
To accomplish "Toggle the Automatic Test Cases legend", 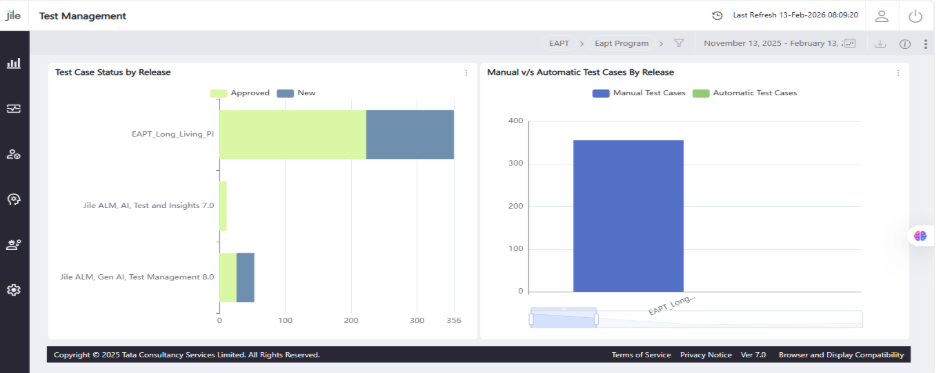I will pyautogui.click(x=745, y=93).
